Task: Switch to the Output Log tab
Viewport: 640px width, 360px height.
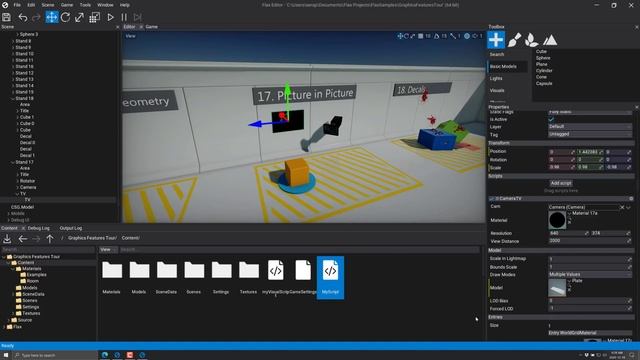Action: click(71, 228)
